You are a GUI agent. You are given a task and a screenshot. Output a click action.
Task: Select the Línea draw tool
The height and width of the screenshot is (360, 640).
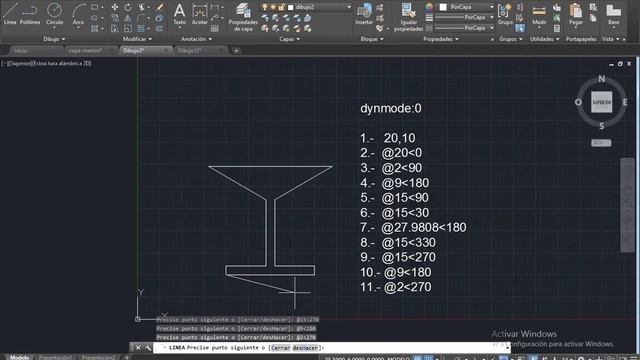click(10, 13)
